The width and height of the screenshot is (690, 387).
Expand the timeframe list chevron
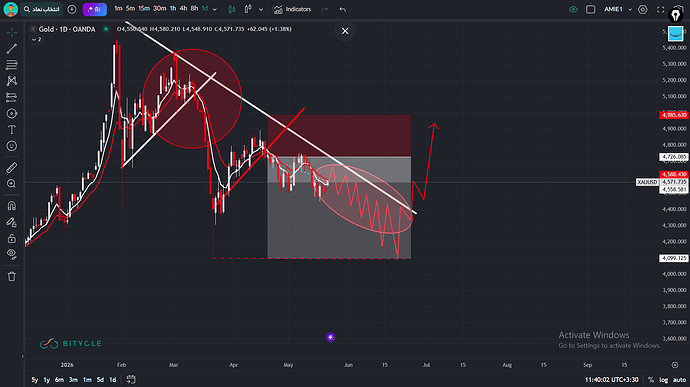click(x=215, y=9)
